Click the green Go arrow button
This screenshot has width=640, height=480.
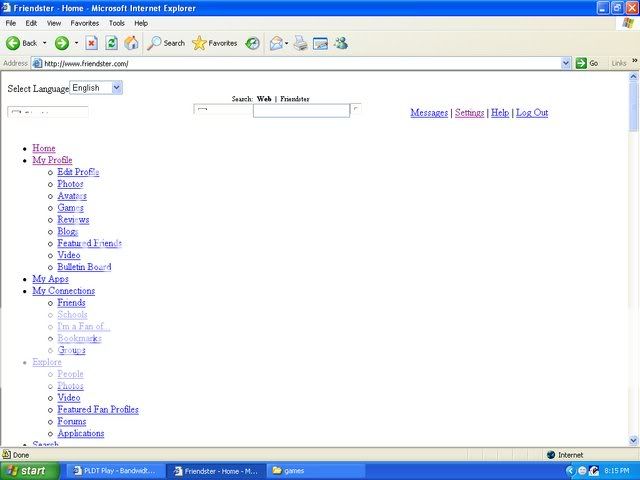point(581,63)
